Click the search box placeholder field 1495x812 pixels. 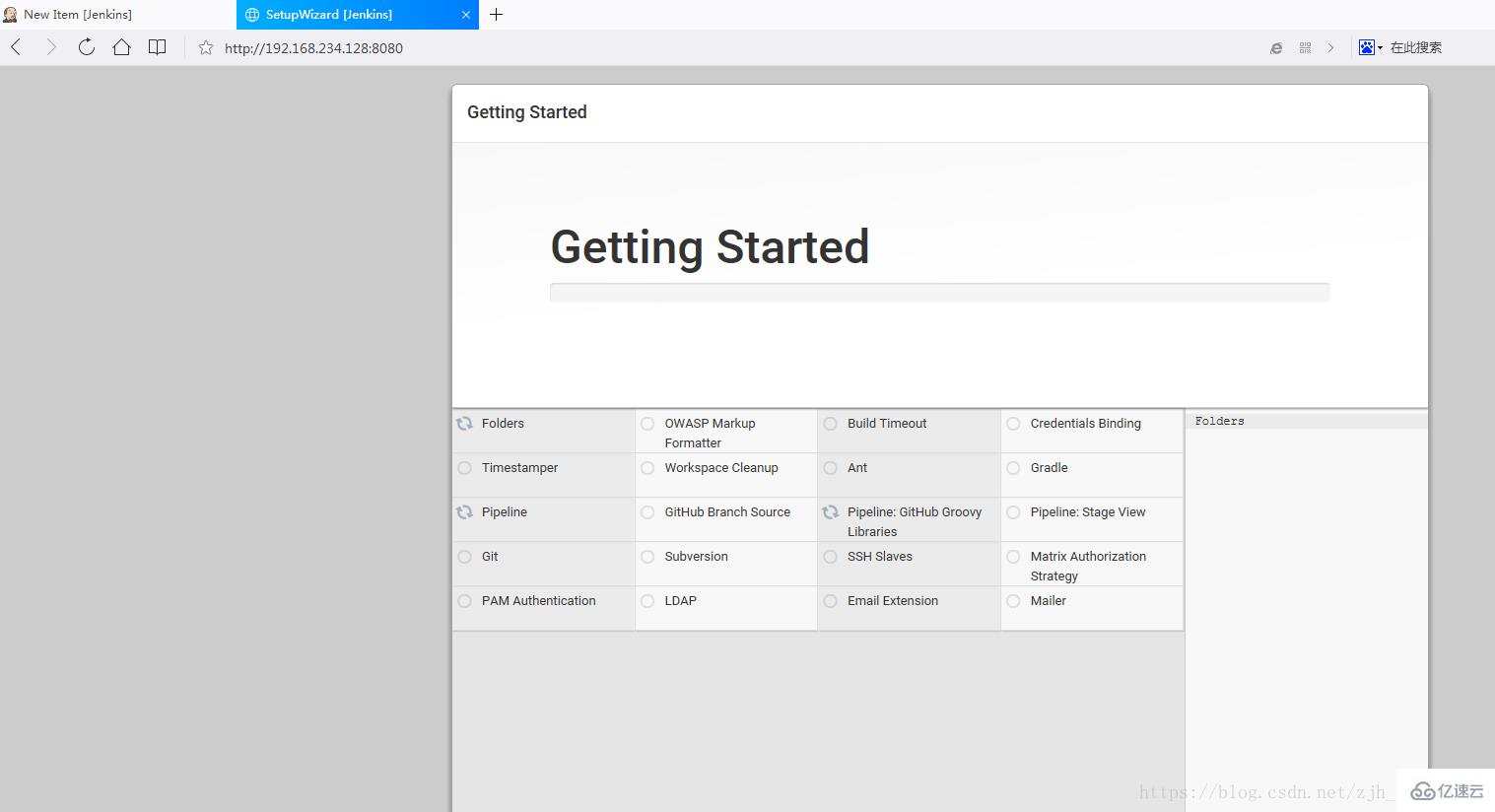pos(1416,47)
